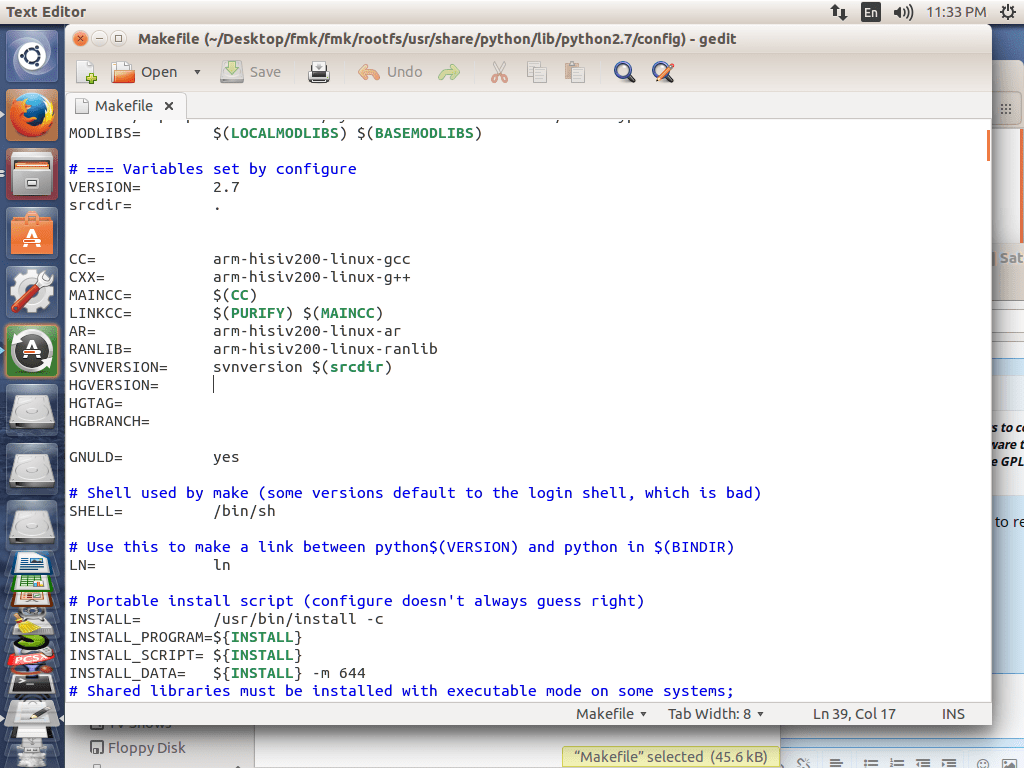
Task: Click the INS insert mode indicator
Action: point(953,714)
